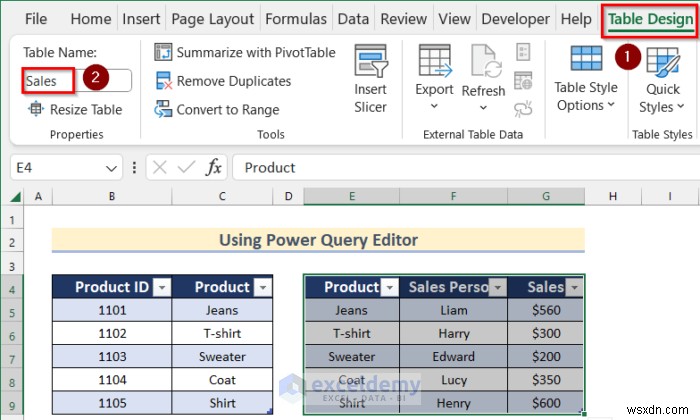Click the Open in Browser icon
The height and width of the screenshot is (420, 700).
(523, 80)
